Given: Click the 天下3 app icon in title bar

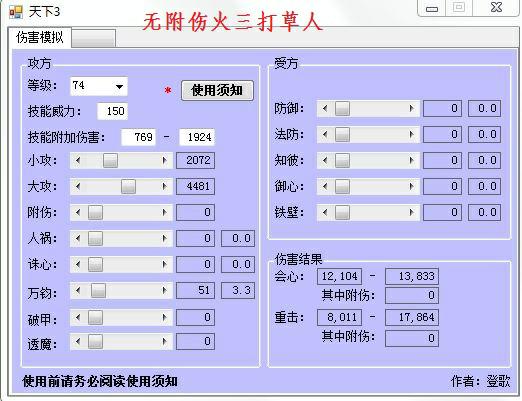Looking at the screenshot, I should click(x=16, y=12).
